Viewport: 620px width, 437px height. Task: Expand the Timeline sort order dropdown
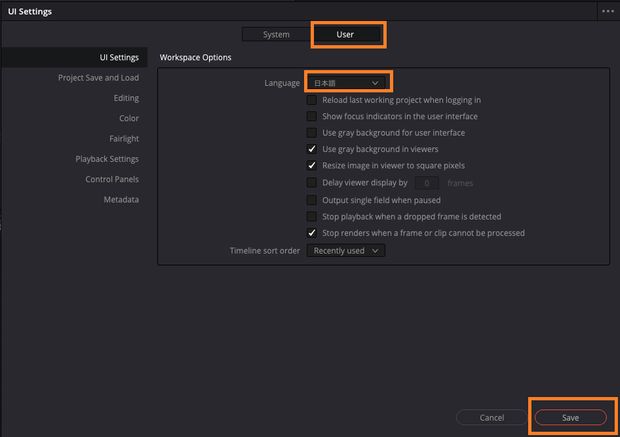(346, 251)
